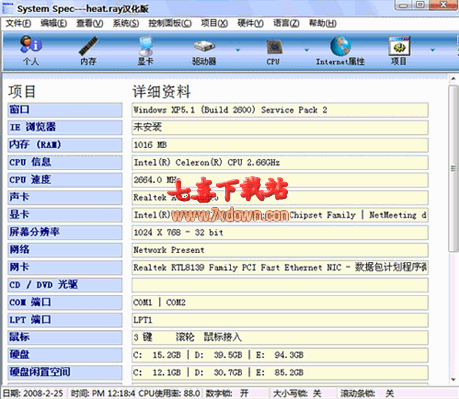The width and height of the screenshot is (459, 399).
Task: Click the 硬盘闲置空间 item label
Action: click(65, 372)
